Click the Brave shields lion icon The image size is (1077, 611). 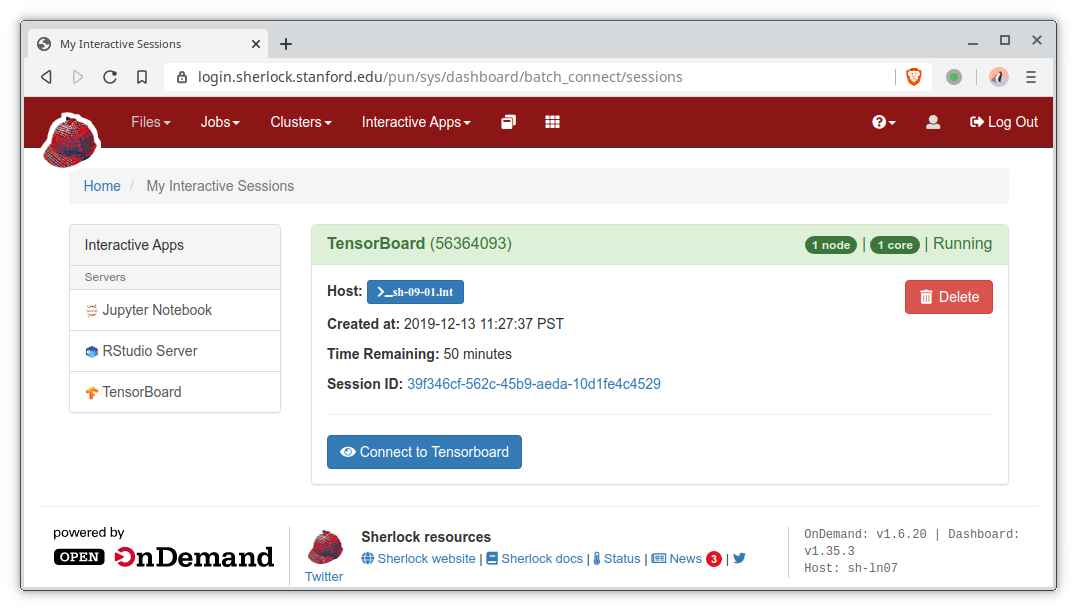point(914,77)
